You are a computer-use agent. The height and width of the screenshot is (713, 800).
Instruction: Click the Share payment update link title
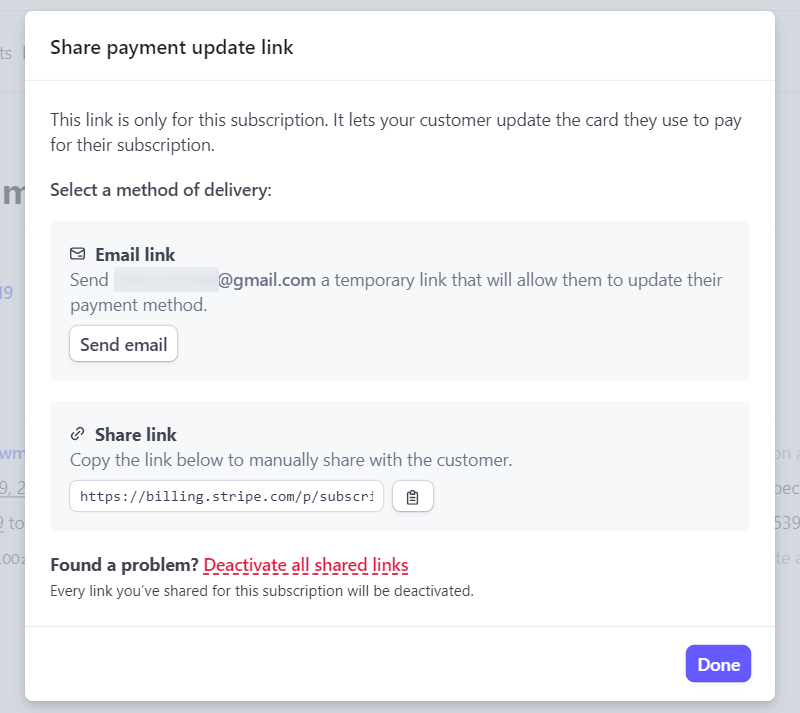(x=171, y=47)
